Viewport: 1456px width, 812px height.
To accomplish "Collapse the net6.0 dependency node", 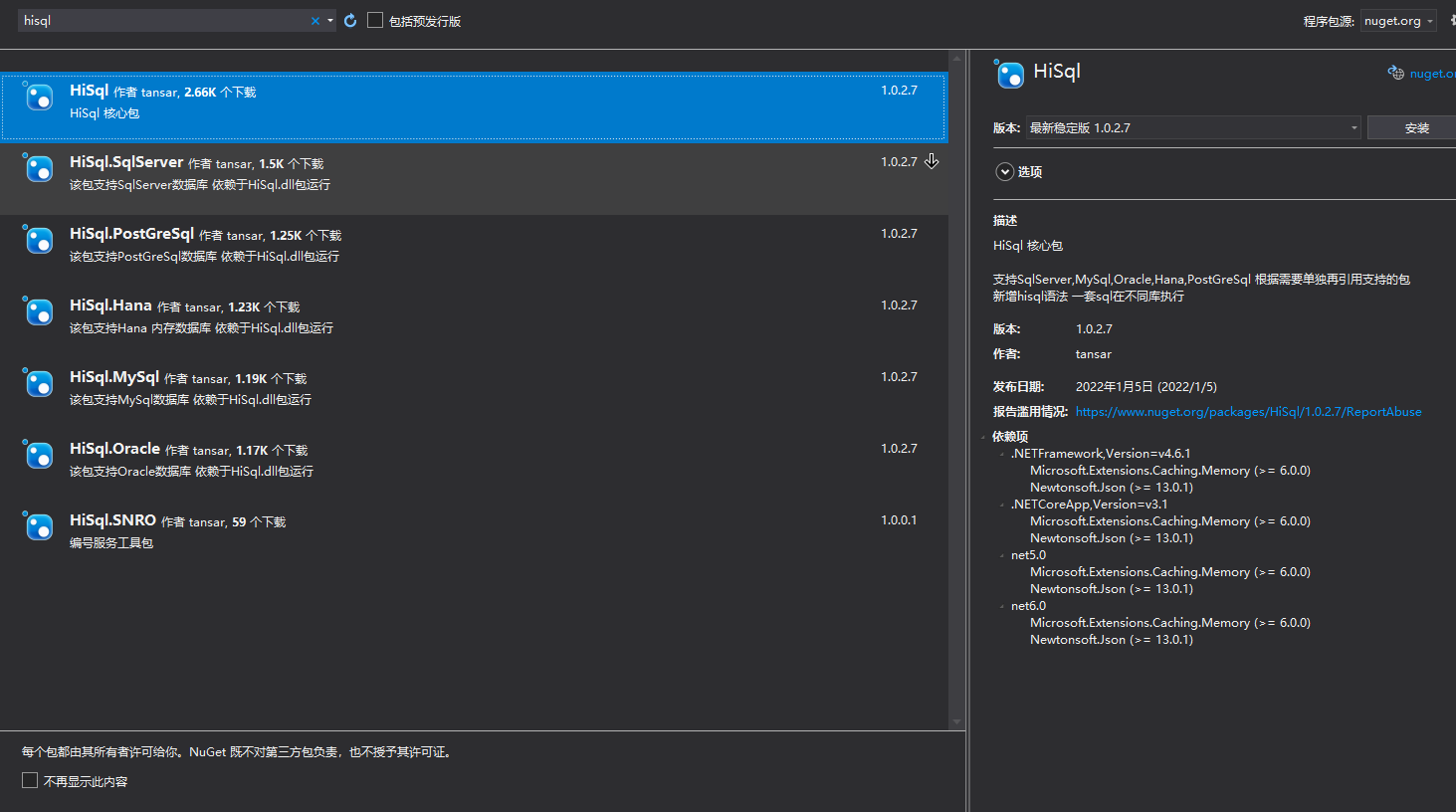I will point(1002,606).
